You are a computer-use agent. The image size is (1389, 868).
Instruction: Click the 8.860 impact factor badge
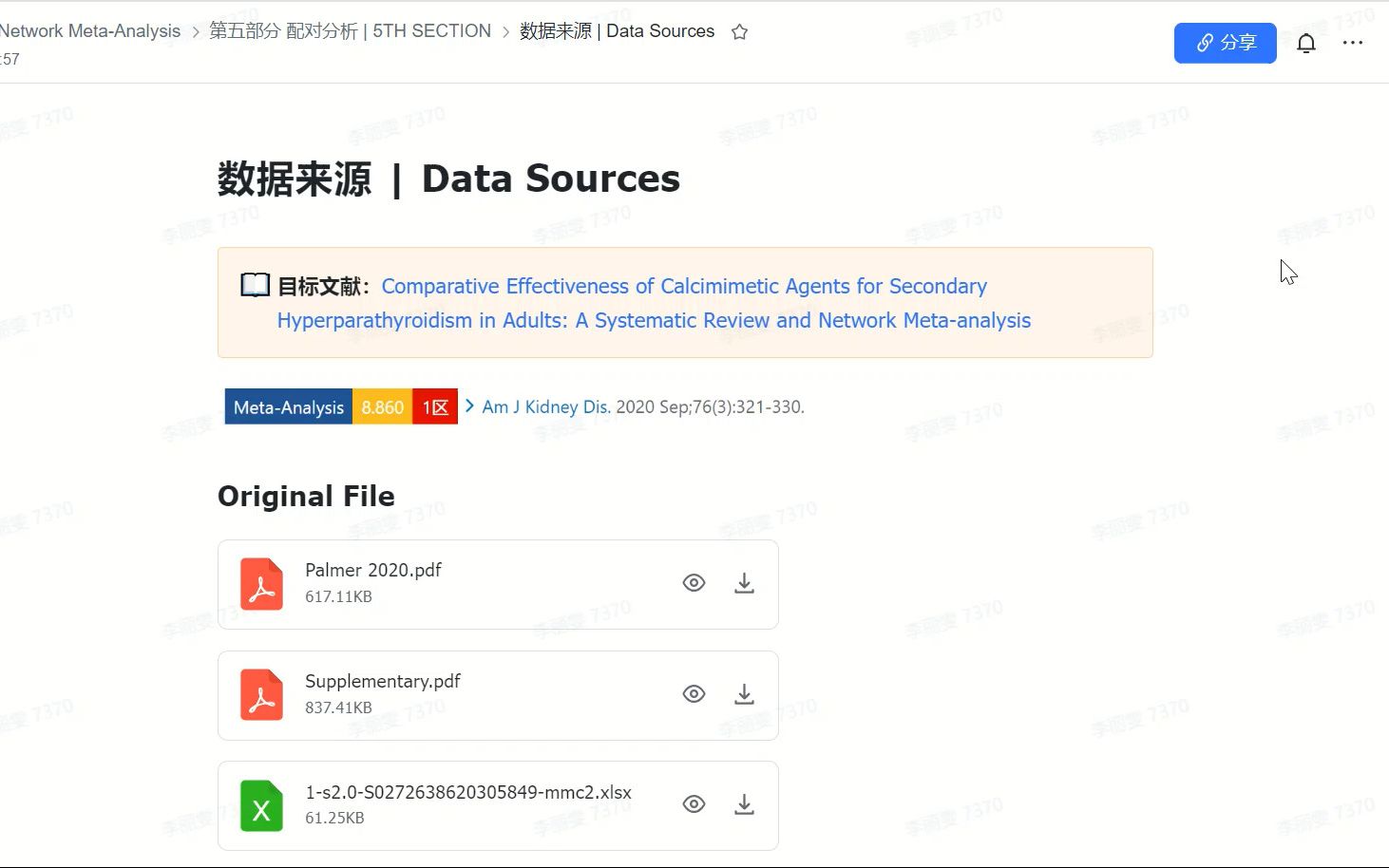click(382, 406)
